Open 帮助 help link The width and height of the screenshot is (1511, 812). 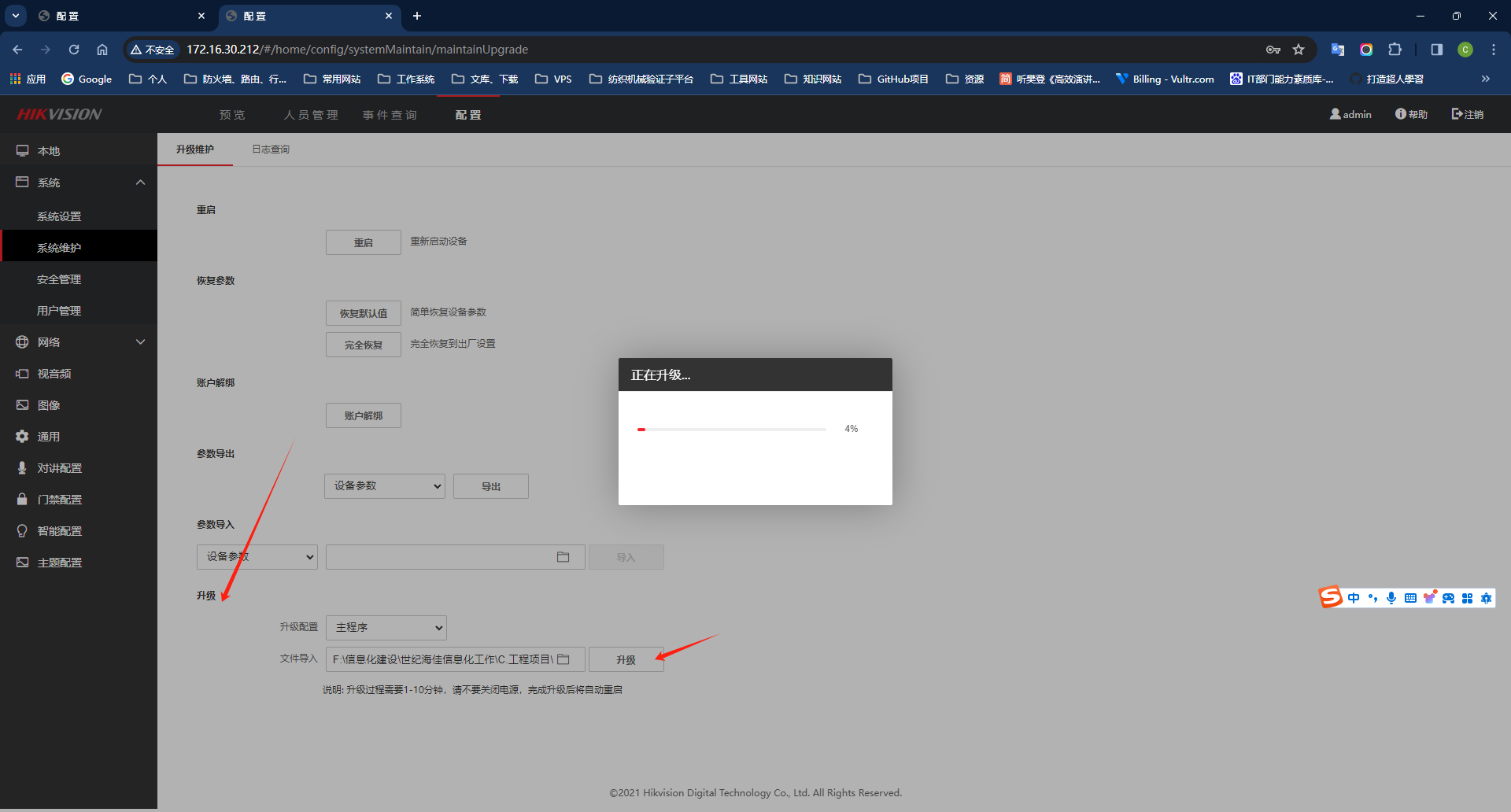coord(1411,114)
